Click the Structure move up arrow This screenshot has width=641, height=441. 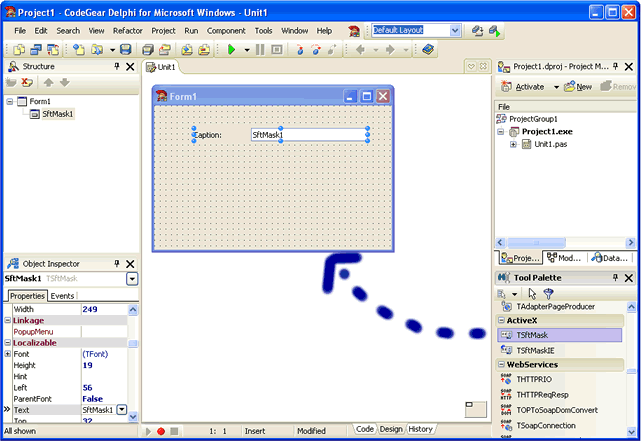pos(49,83)
